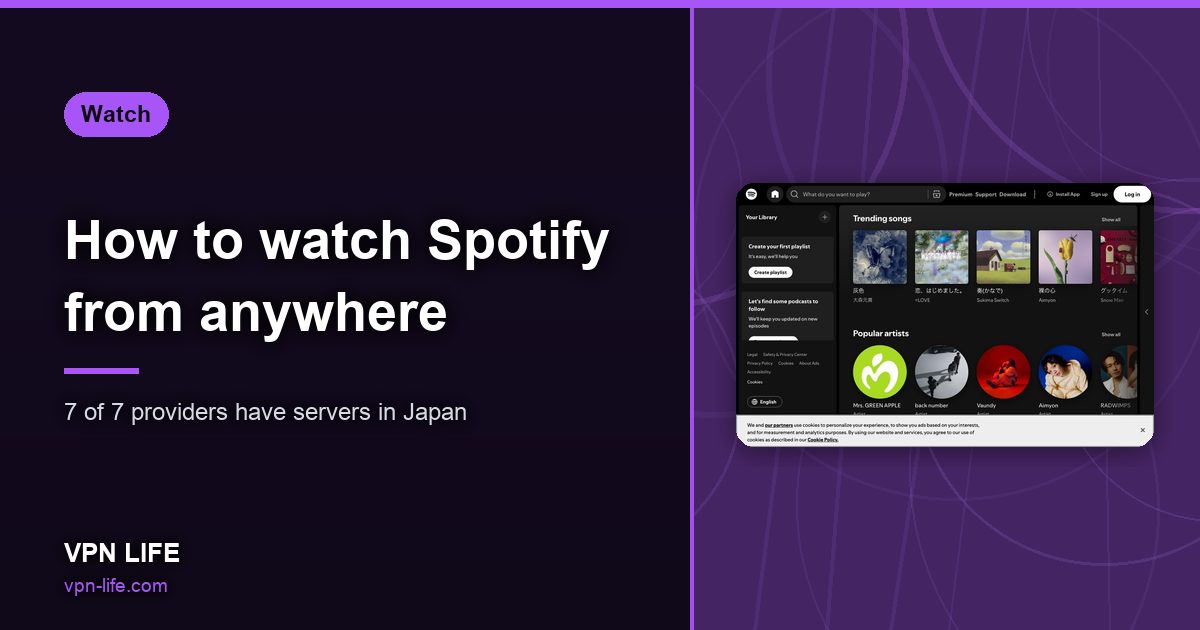Click the Sign up button
The image size is (1200, 630).
click(1099, 194)
